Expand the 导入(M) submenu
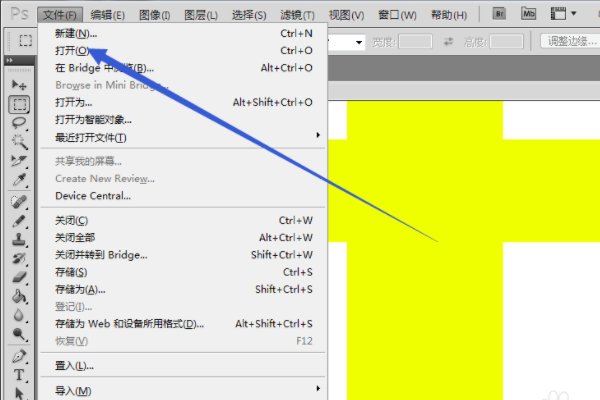600x400 pixels. point(183,391)
